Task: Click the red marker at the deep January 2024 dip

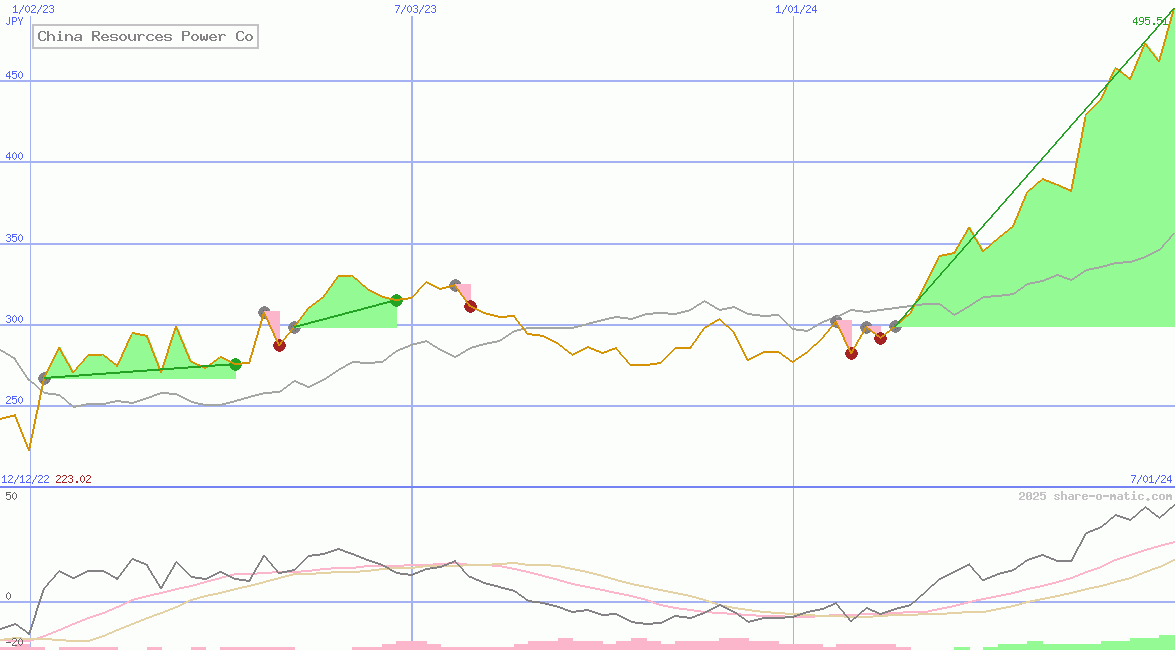Action: 851,353
